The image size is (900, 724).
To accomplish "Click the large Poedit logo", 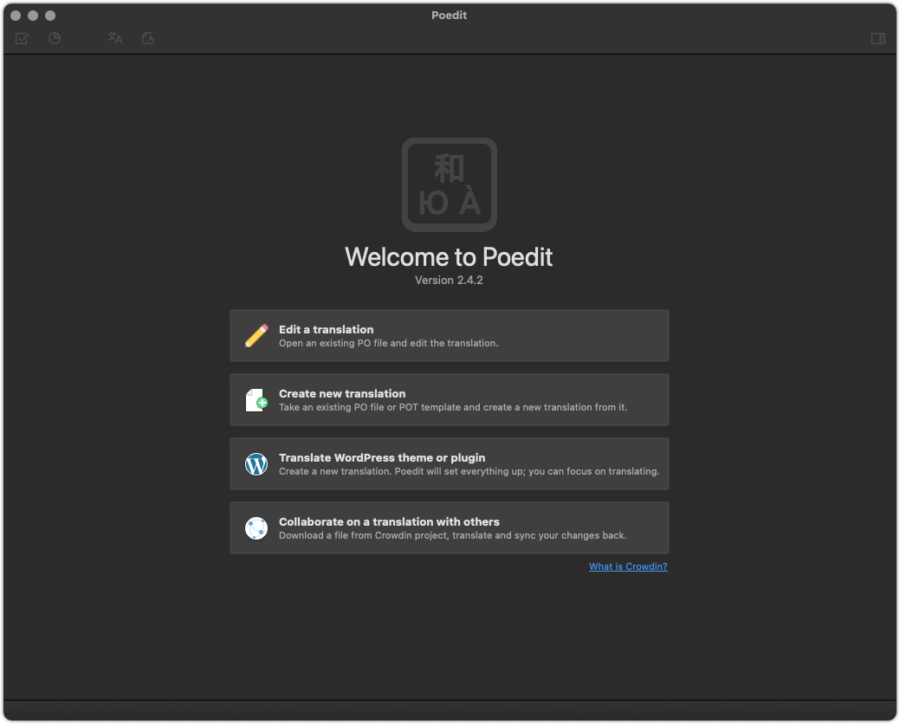I will pyautogui.click(x=449, y=185).
